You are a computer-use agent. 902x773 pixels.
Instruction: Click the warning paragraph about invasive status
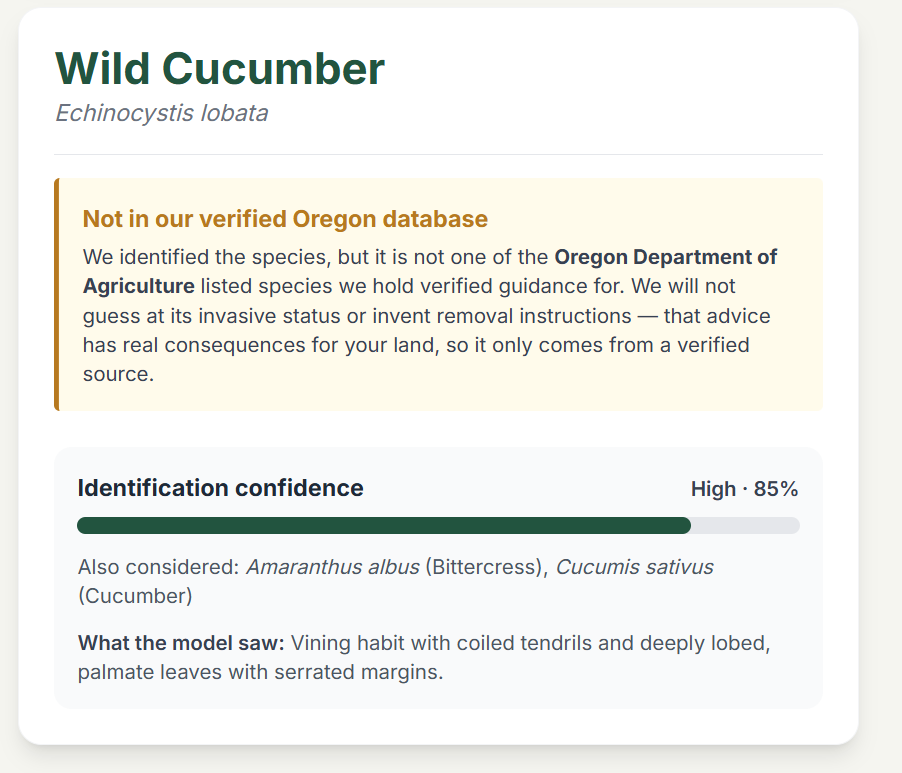click(430, 315)
